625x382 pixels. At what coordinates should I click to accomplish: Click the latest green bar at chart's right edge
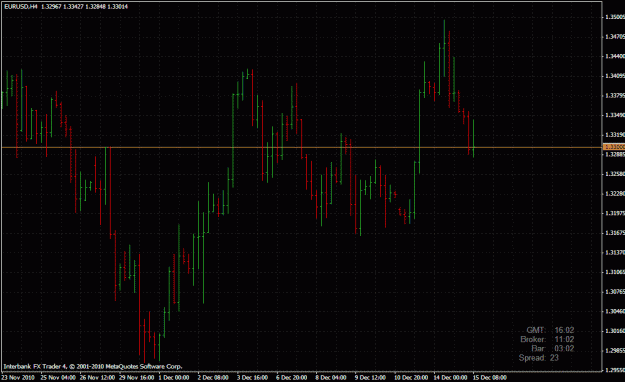(x=474, y=138)
